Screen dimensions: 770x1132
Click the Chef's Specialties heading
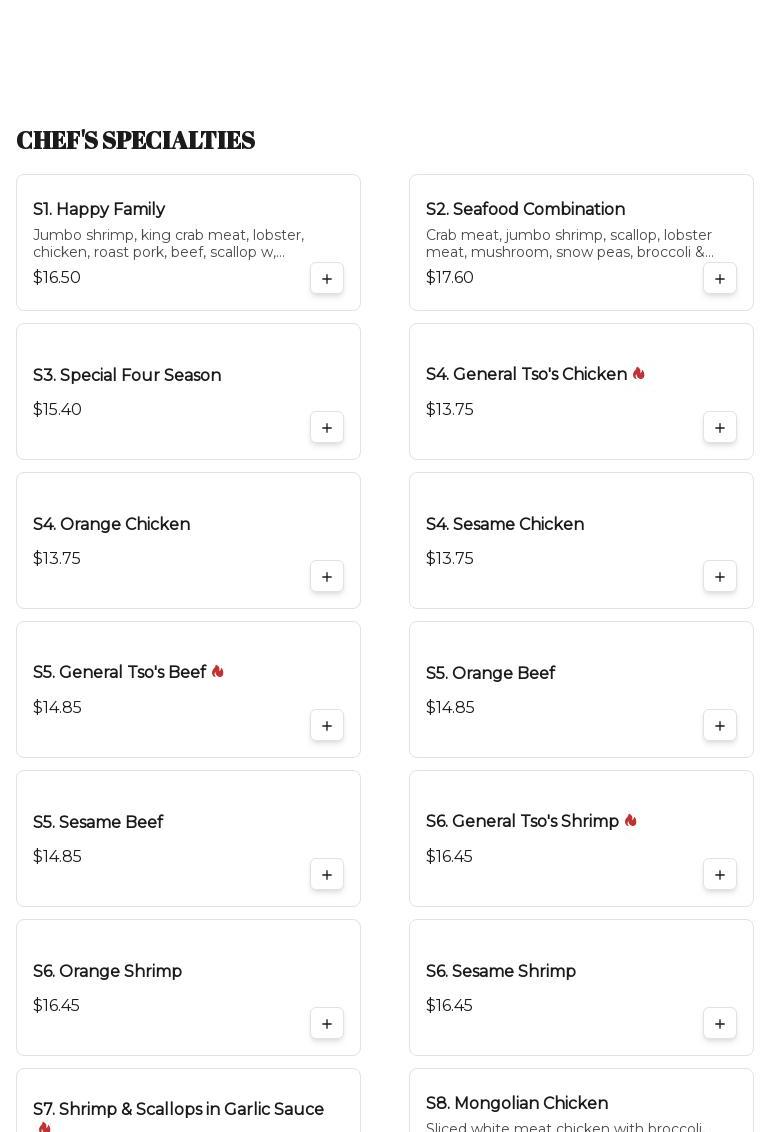coord(136,141)
